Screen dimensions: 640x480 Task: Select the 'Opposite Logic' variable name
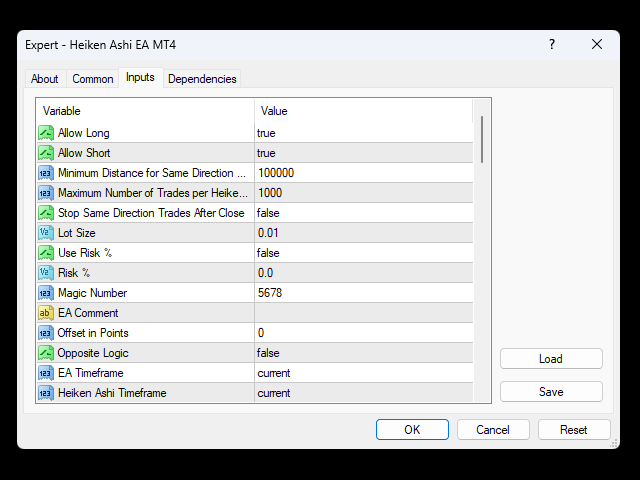[x=93, y=353]
